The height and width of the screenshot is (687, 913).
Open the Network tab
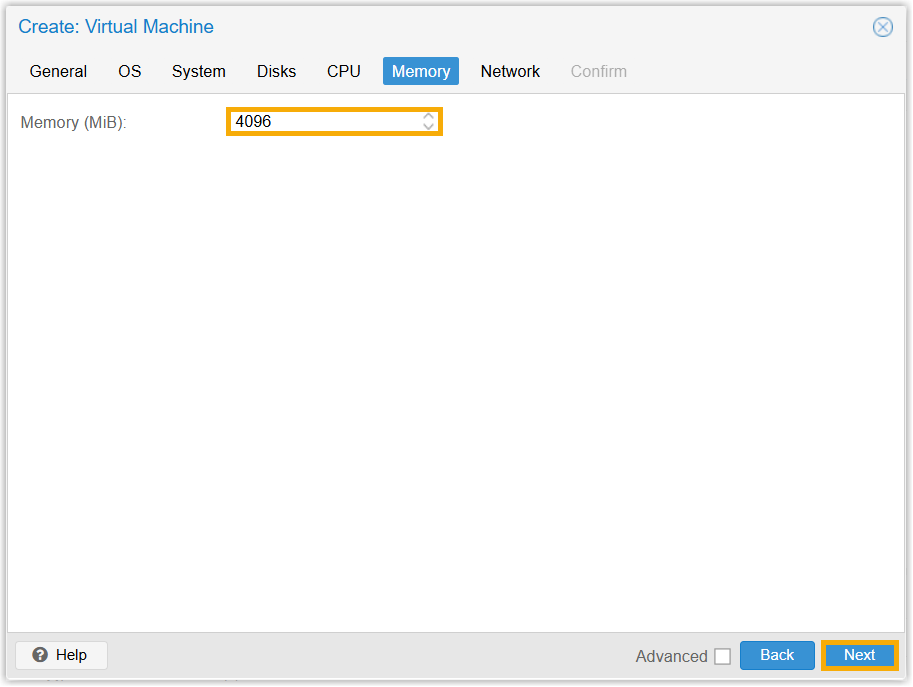pyautogui.click(x=510, y=71)
